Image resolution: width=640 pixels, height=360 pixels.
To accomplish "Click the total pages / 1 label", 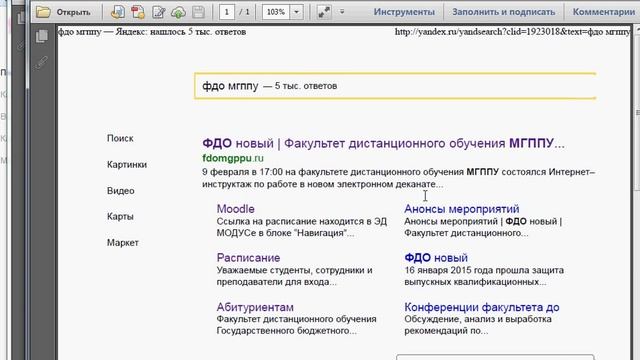I will 244,12.
